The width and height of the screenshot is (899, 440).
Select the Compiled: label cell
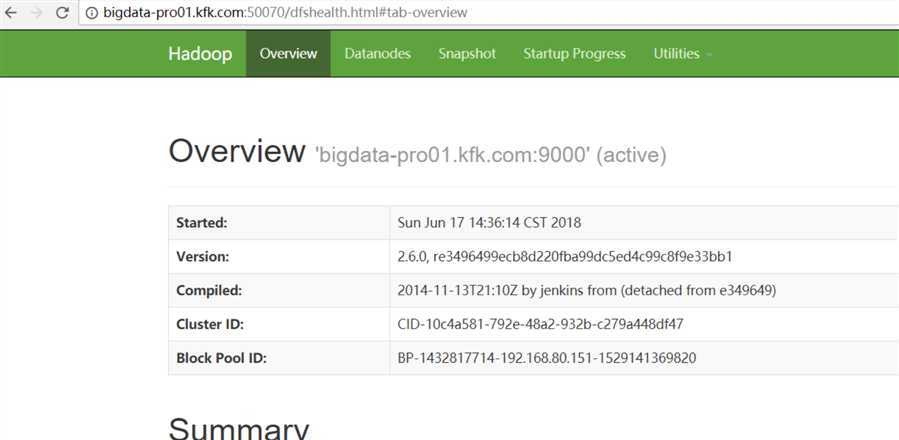[x=279, y=290]
